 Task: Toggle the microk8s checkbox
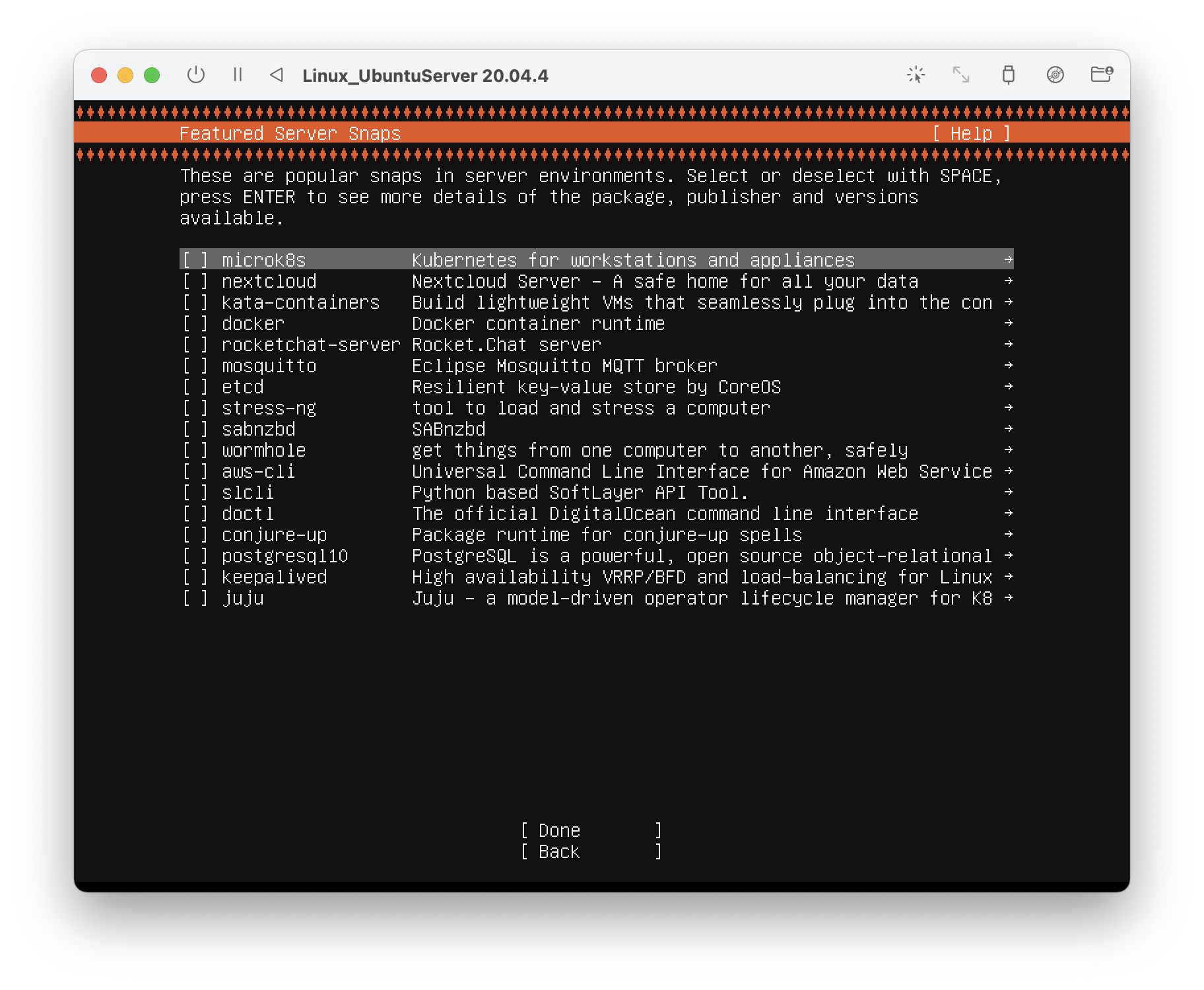coord(195,260)
